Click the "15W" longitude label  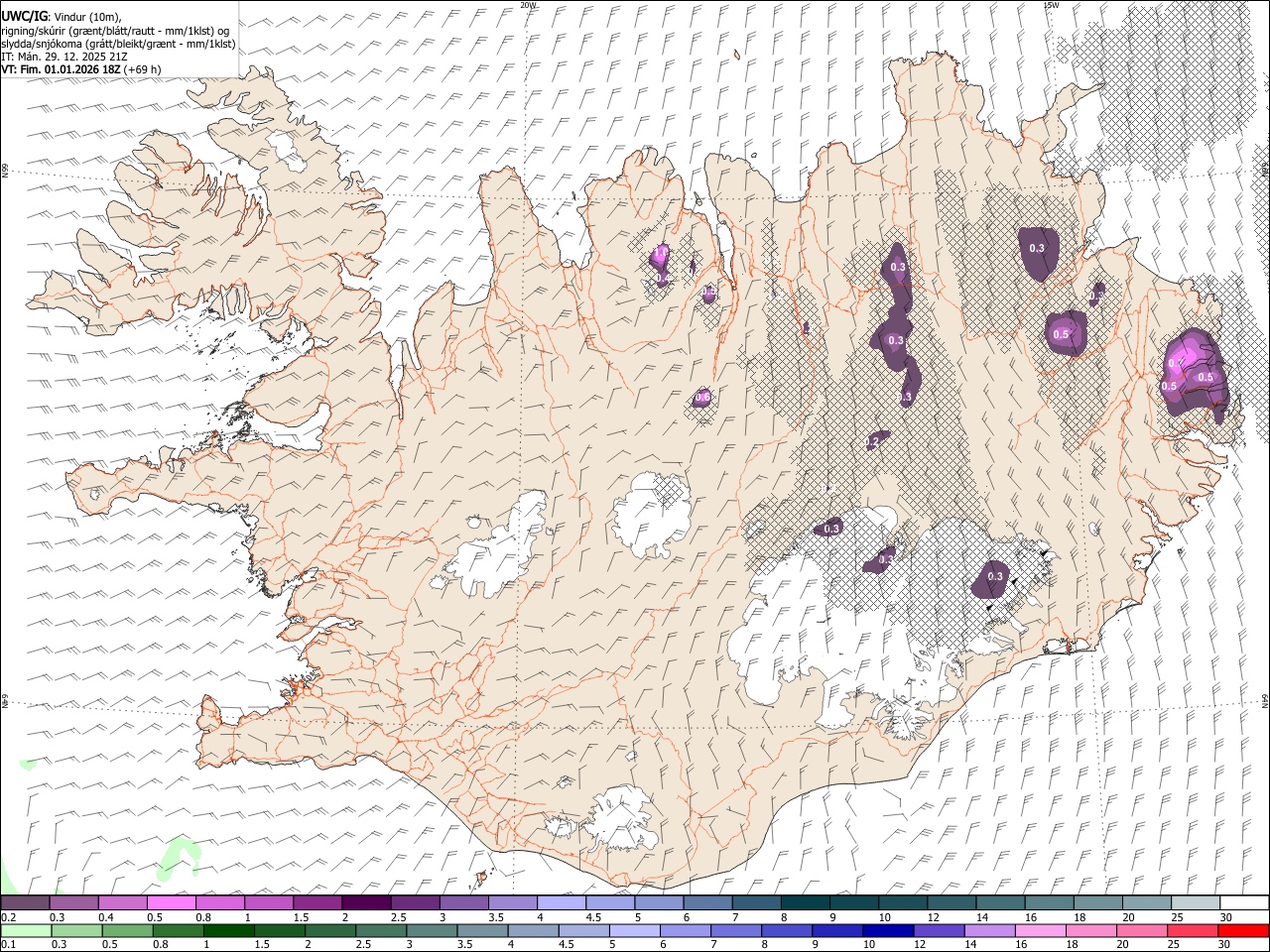pos(1050,5)
